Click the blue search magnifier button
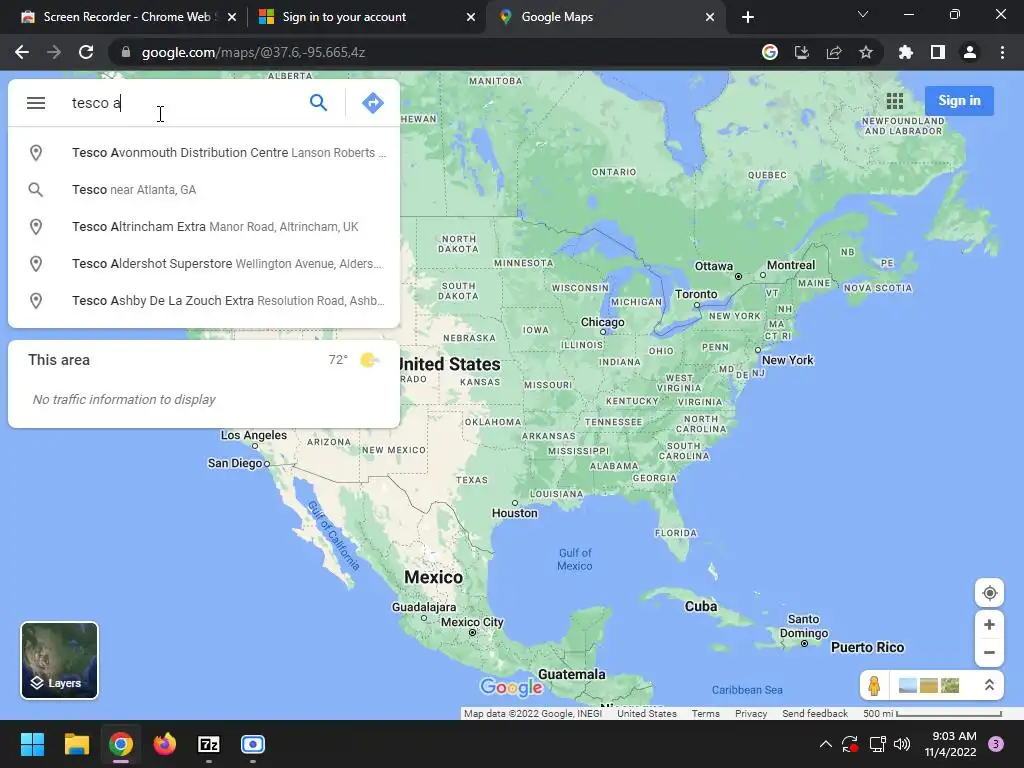The image size is (1024, 768). click(318, 103)
